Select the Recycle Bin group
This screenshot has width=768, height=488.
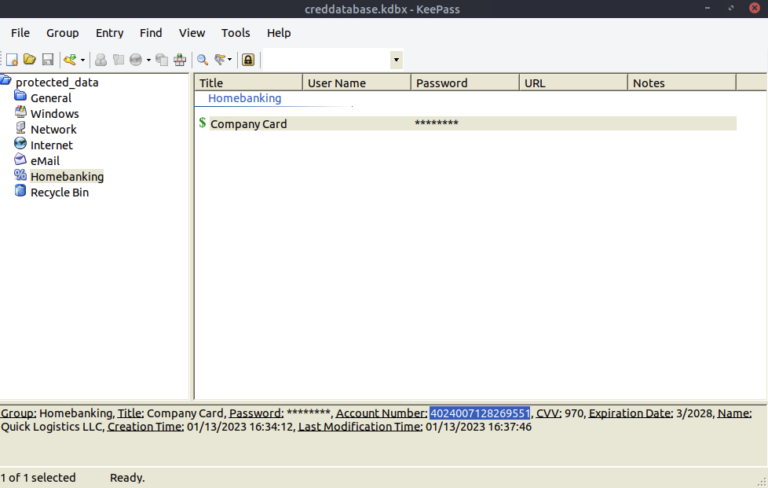click(x=59, y=192)
